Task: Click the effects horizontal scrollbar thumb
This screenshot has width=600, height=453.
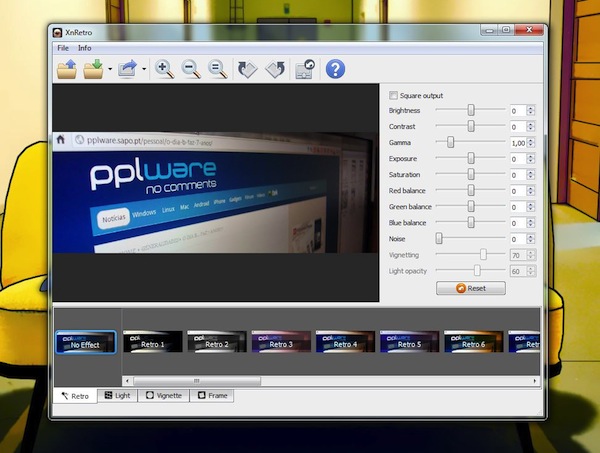Action: [197, 381]
